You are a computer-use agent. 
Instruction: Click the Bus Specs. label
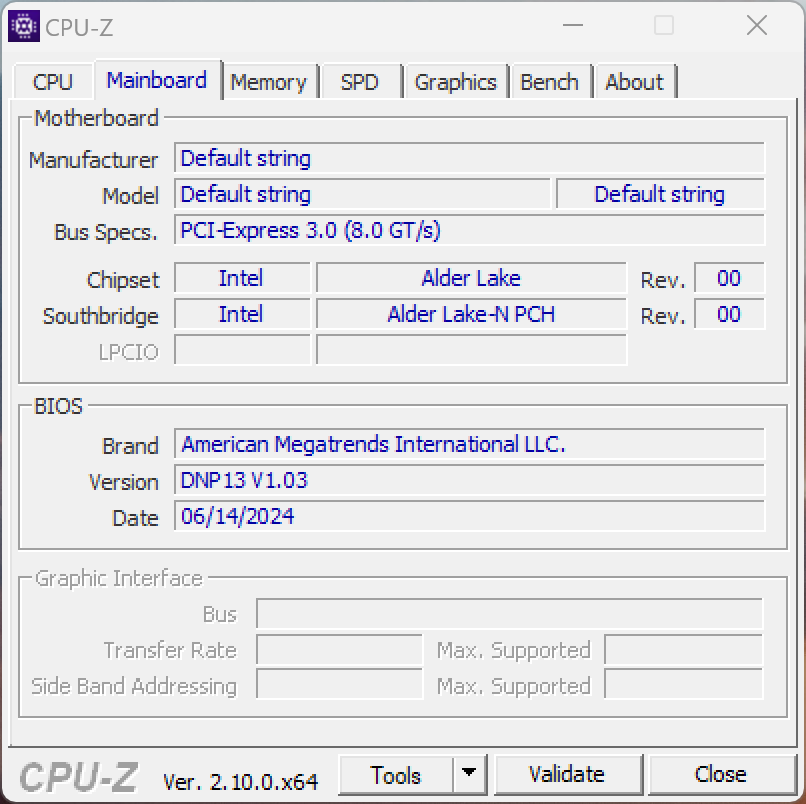tap(106, 232)
